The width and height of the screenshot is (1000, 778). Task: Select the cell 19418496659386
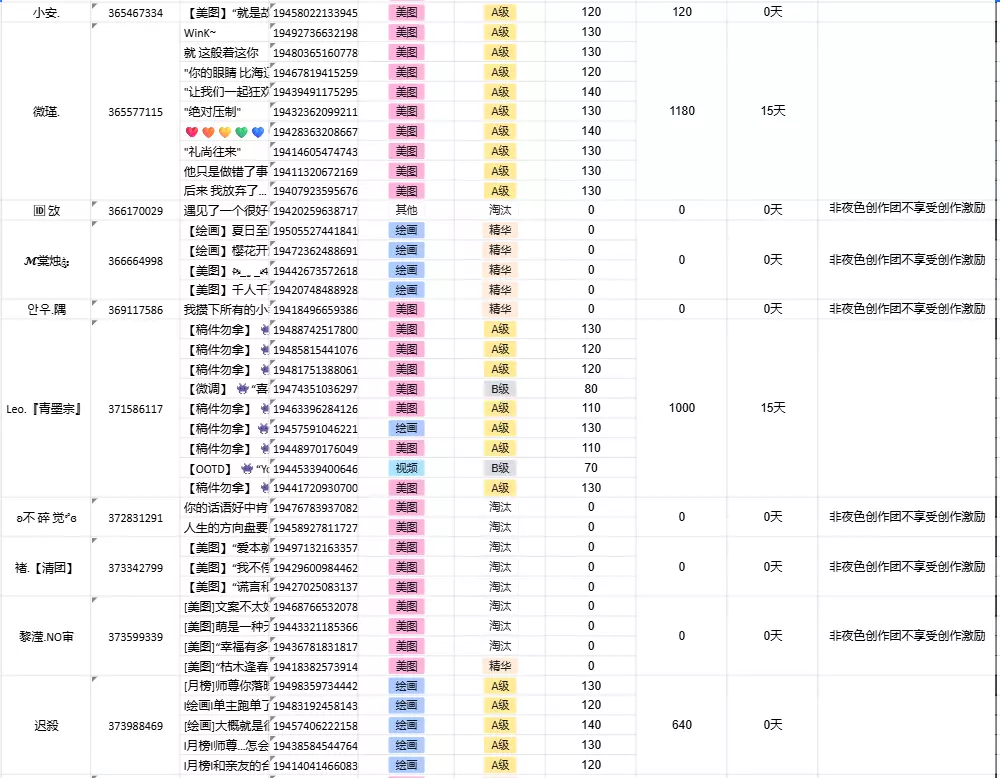coord(314,309)
